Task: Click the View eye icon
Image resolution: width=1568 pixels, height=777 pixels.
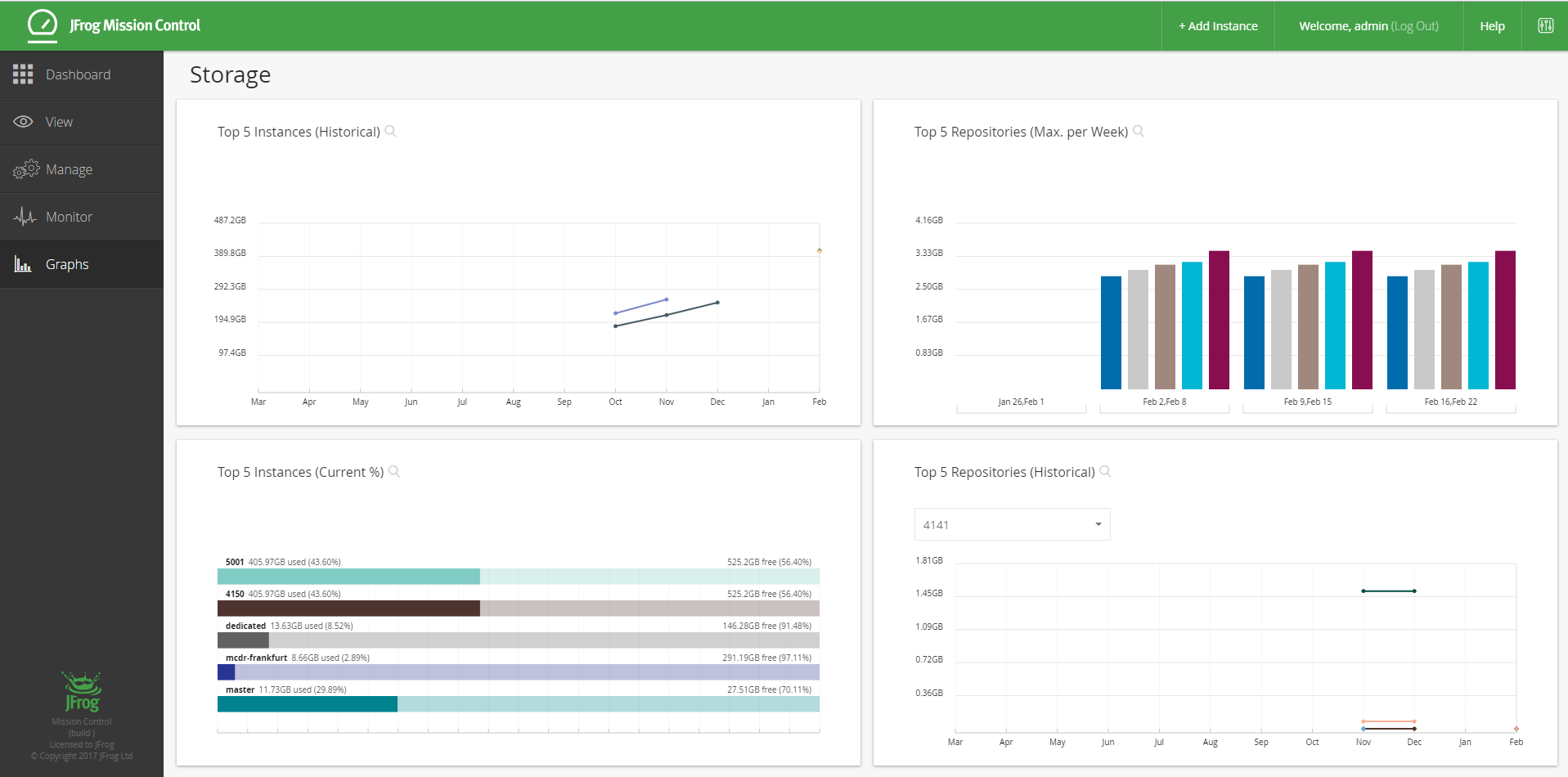Action: click(x=23, y=122)
